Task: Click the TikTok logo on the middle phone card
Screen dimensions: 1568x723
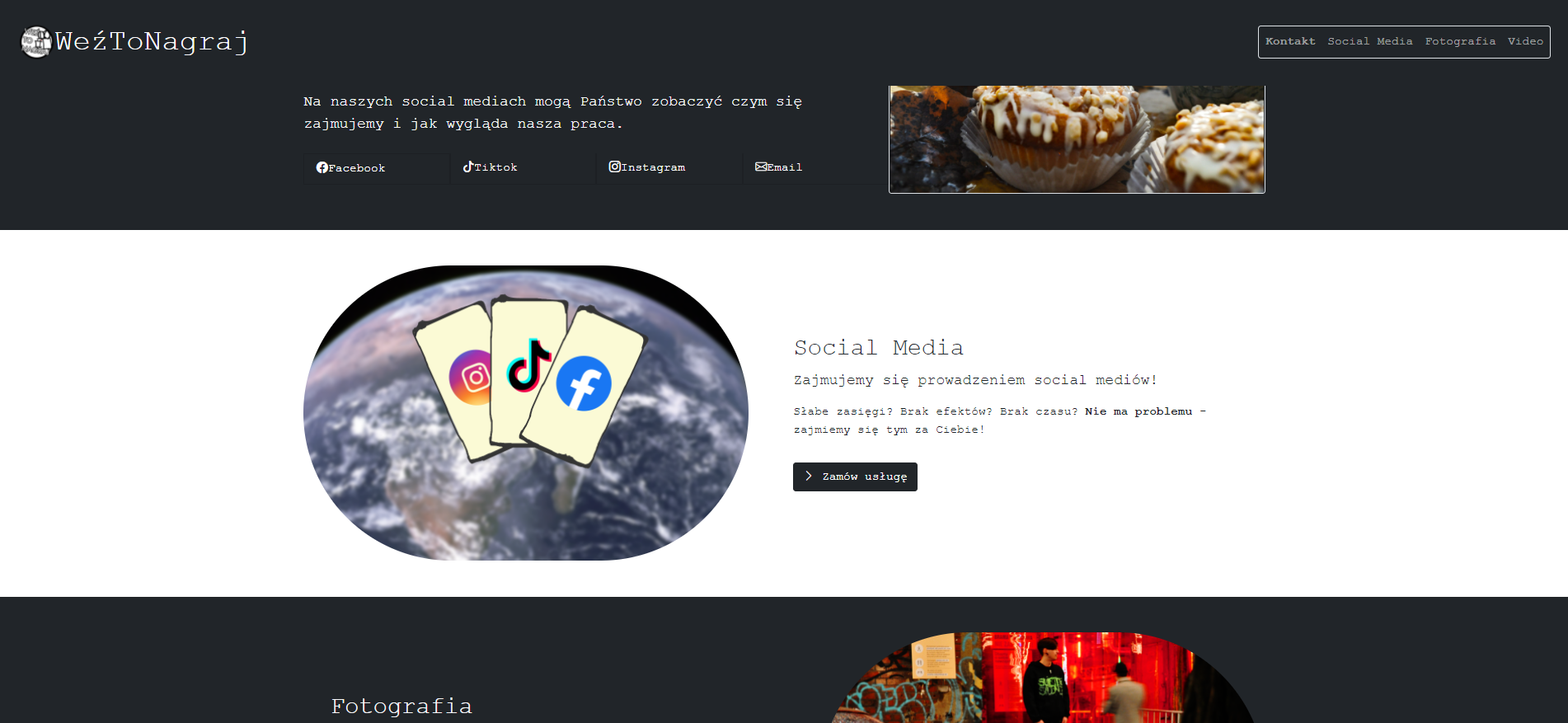Action: click(x=528, y=364)
